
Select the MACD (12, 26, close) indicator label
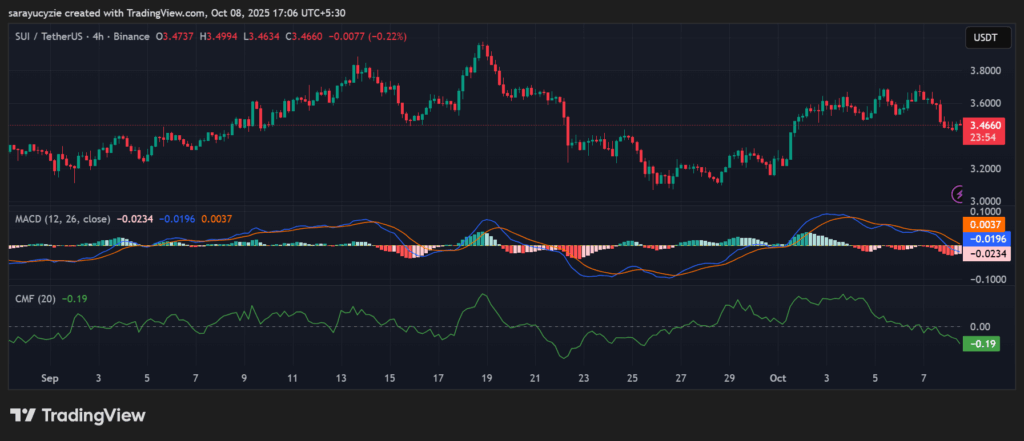(61, 216)
